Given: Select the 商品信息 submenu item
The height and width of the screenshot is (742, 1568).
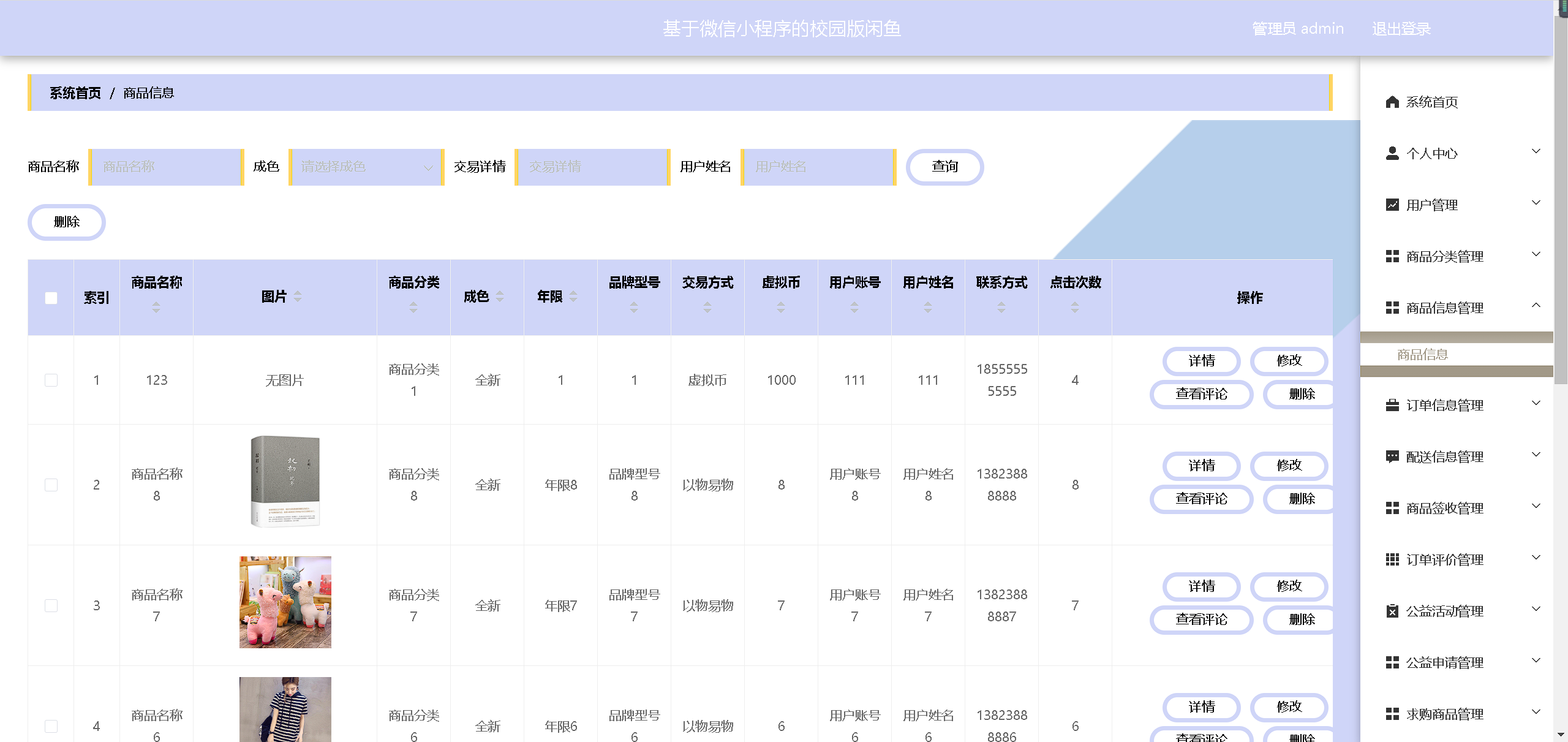Looking at the screenshot, I should [1422, 354].
